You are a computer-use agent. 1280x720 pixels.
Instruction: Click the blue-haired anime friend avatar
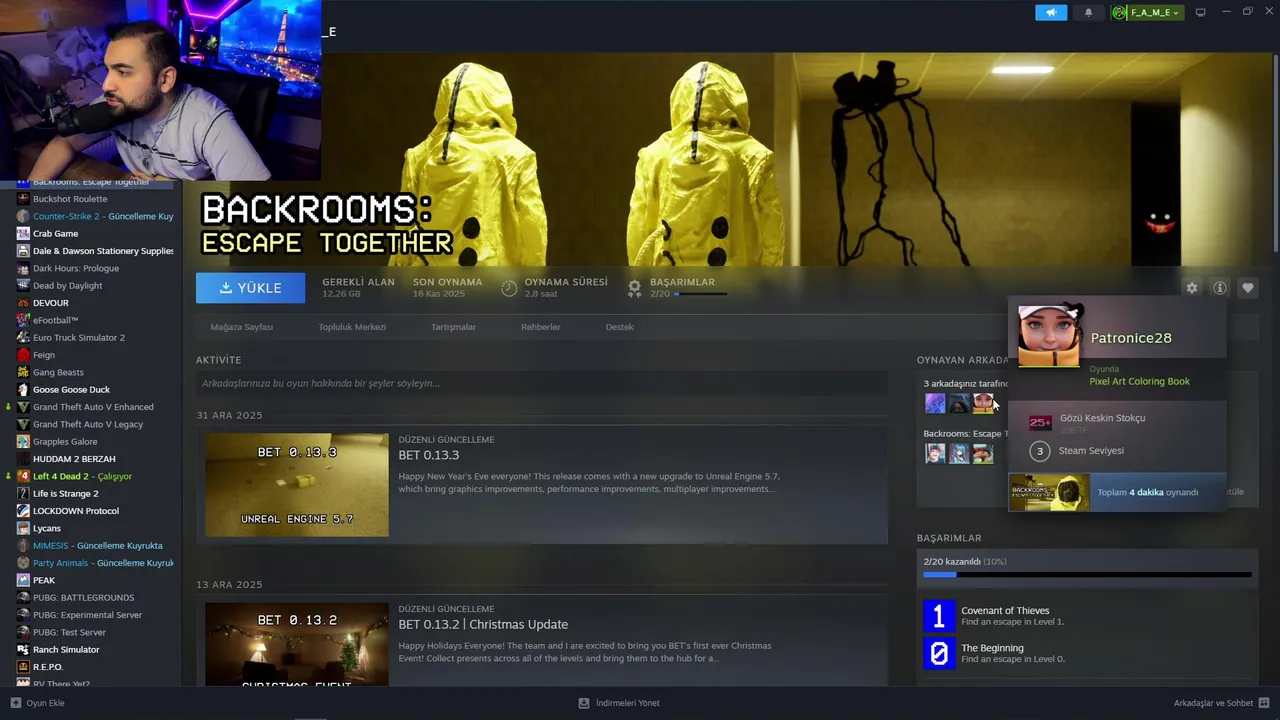coord(959,453)
